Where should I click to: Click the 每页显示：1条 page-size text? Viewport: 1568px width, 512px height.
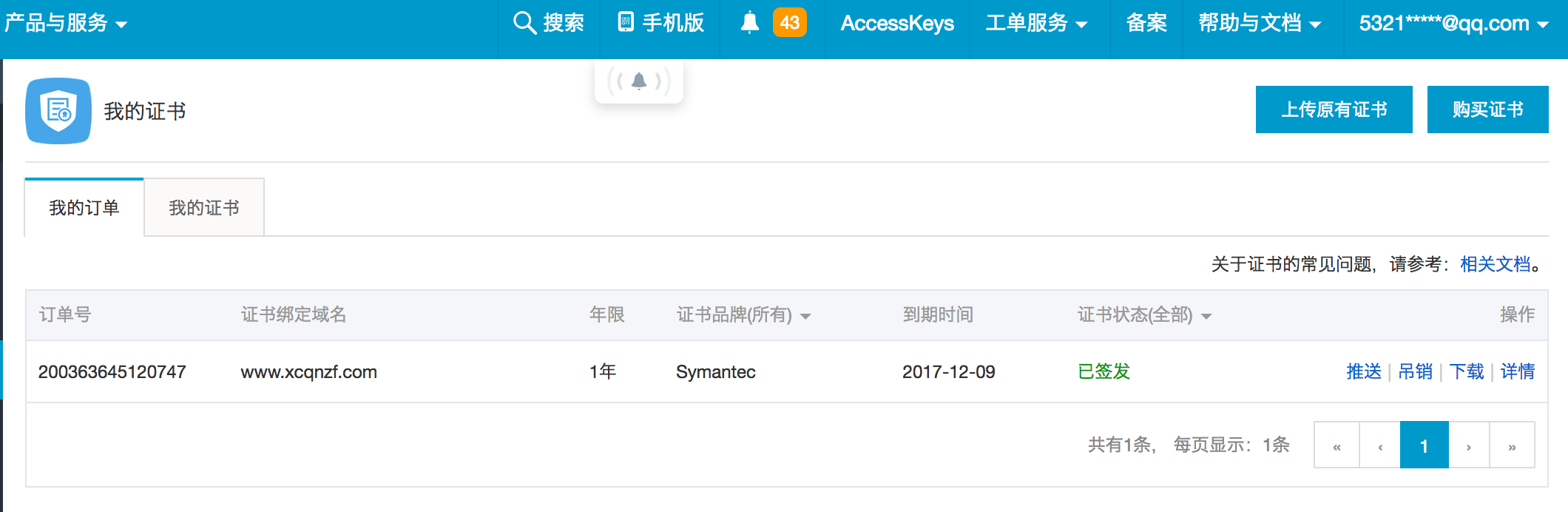[x=1231, y=445]
